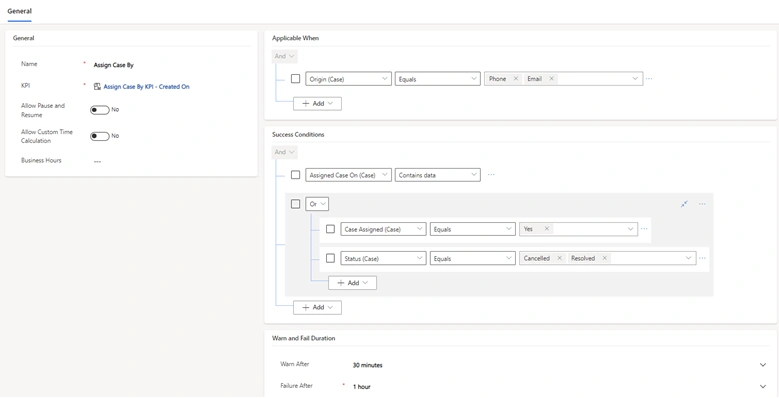Select the General tab

click(x=19, y=11)
